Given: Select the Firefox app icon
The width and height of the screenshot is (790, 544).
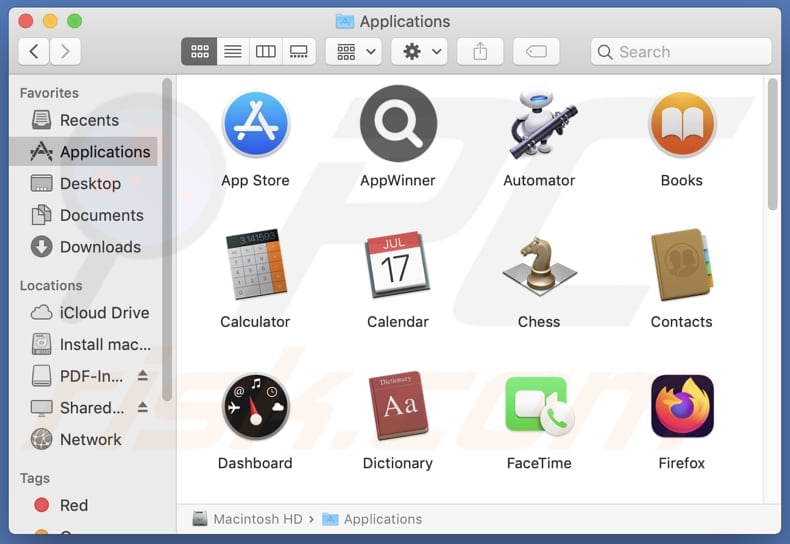Looking at the screenshot, I should (x=682, y=406).
